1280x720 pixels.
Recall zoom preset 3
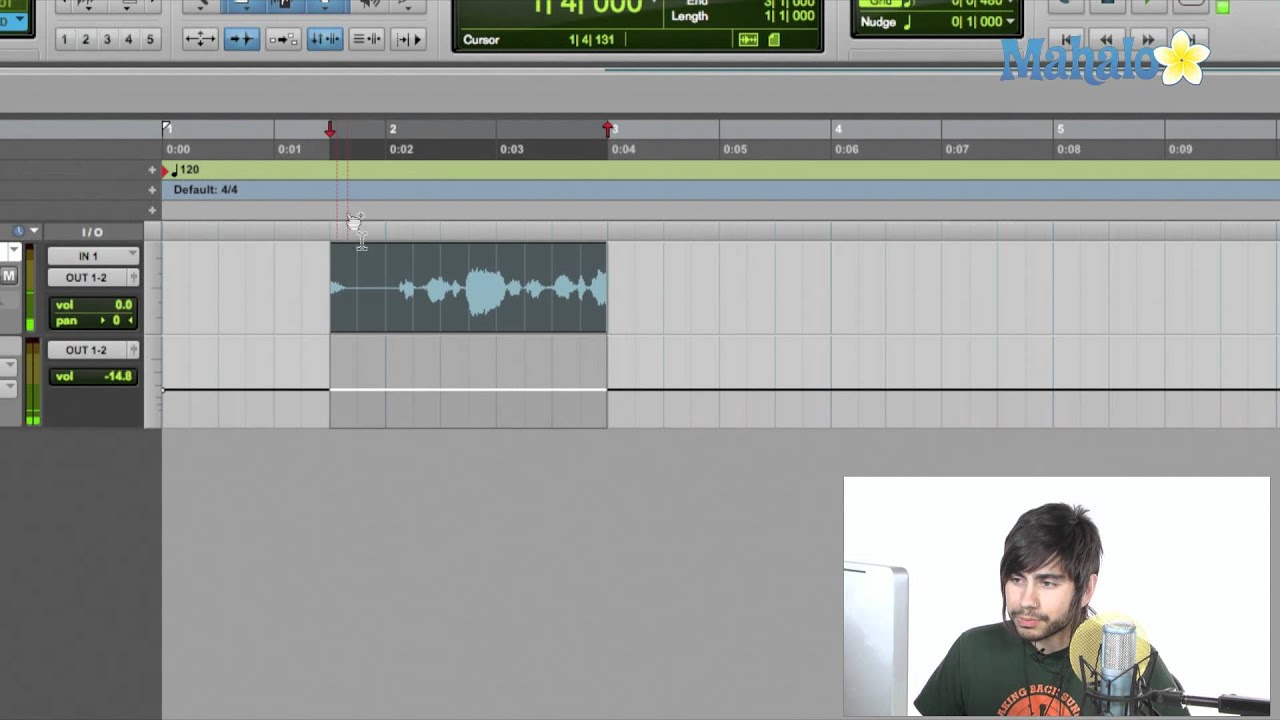point(107,40)
